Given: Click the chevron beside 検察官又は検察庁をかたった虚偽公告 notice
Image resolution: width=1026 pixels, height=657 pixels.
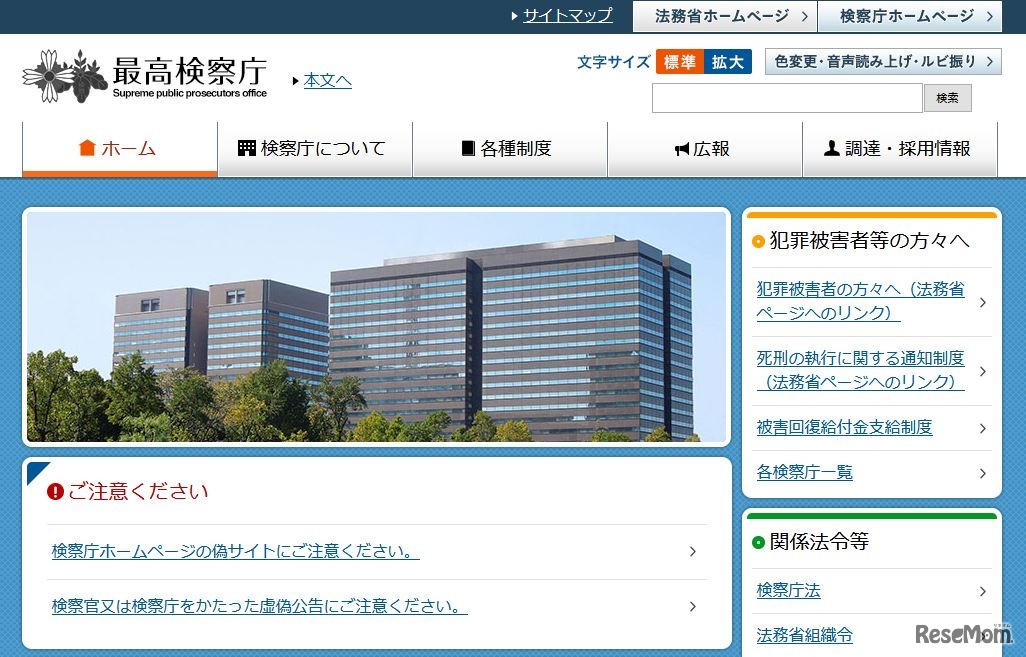Looking at the screenshot, I should (691, 606).
